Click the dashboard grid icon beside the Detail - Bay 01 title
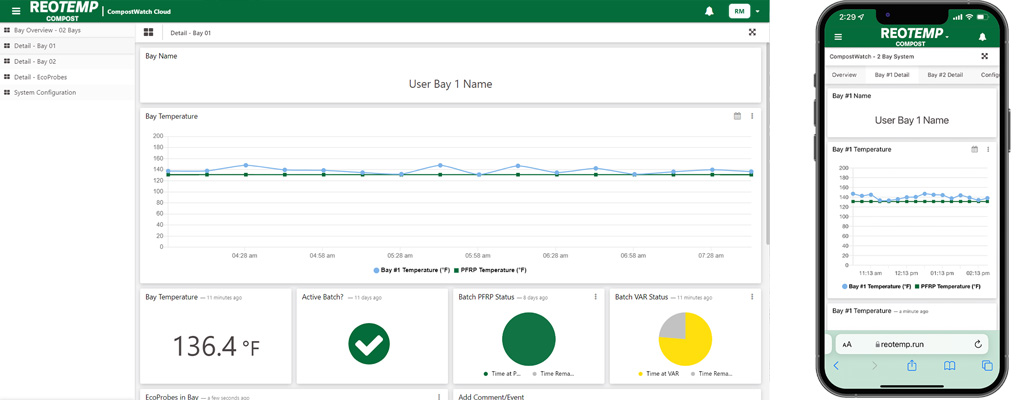 (149, 32)
